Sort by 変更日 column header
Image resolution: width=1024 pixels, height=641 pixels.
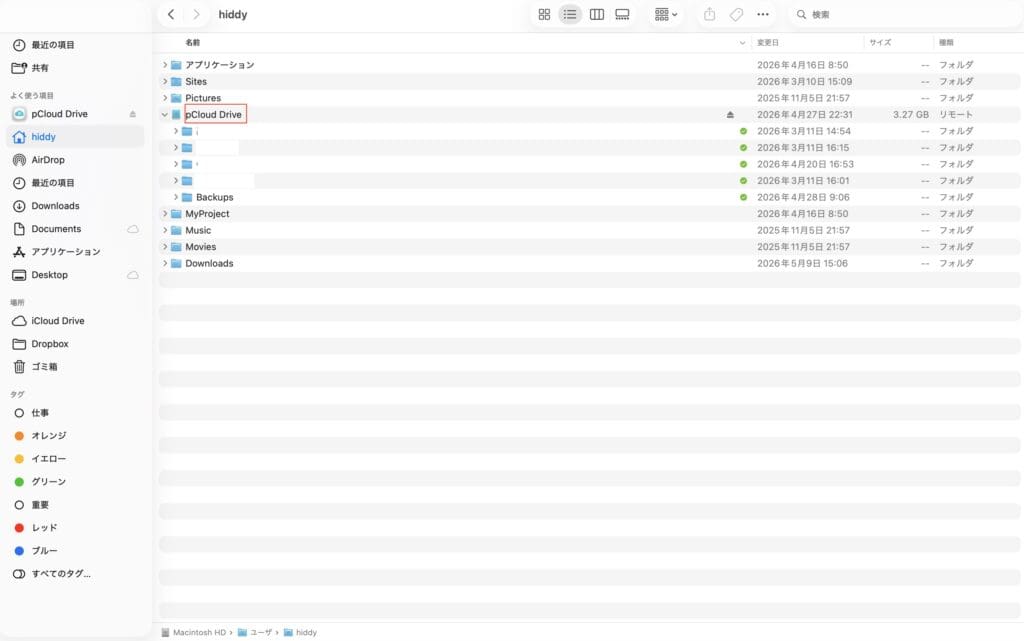[768, 42]
